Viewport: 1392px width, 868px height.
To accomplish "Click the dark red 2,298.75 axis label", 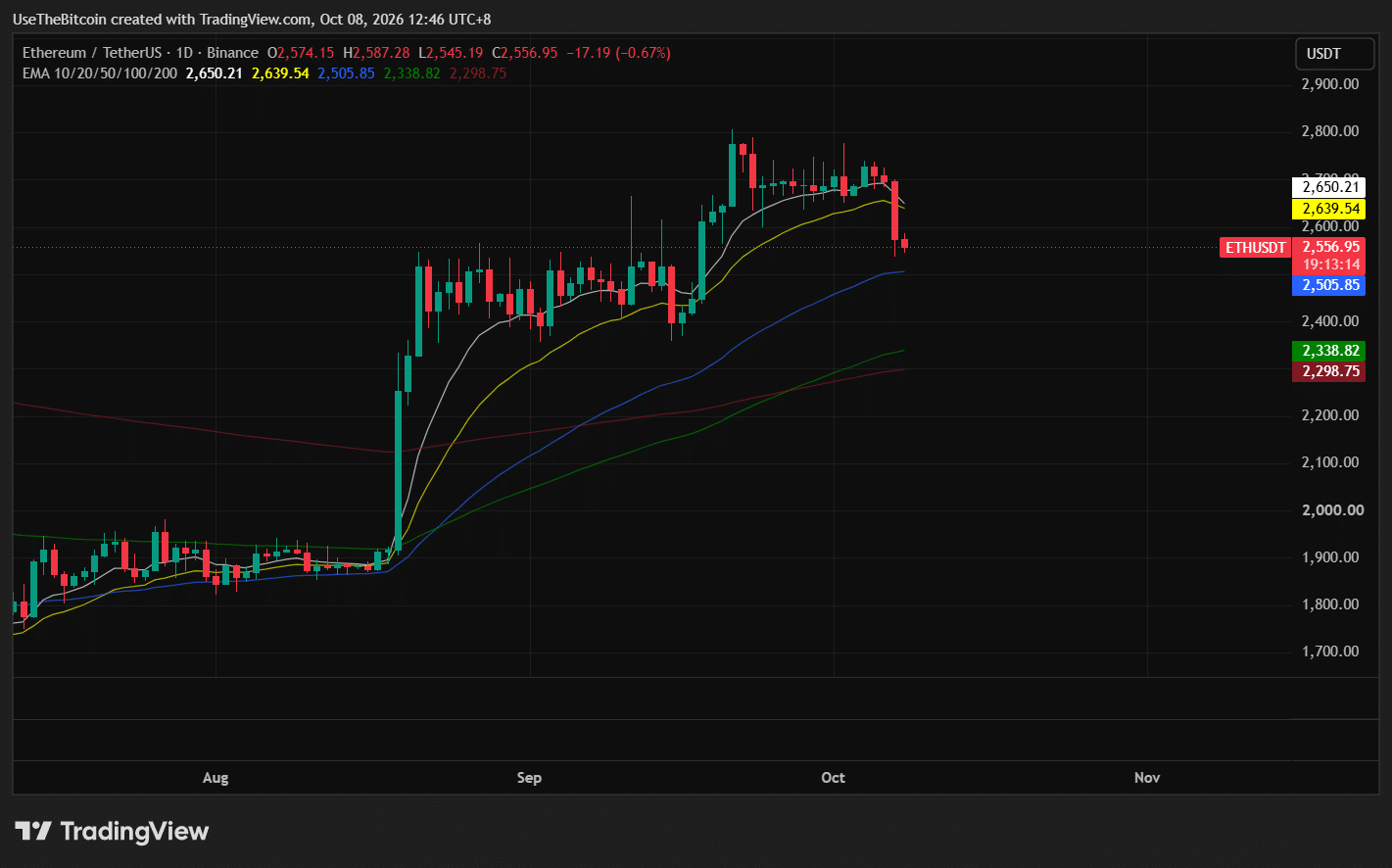I will [x=1328, y=371].
